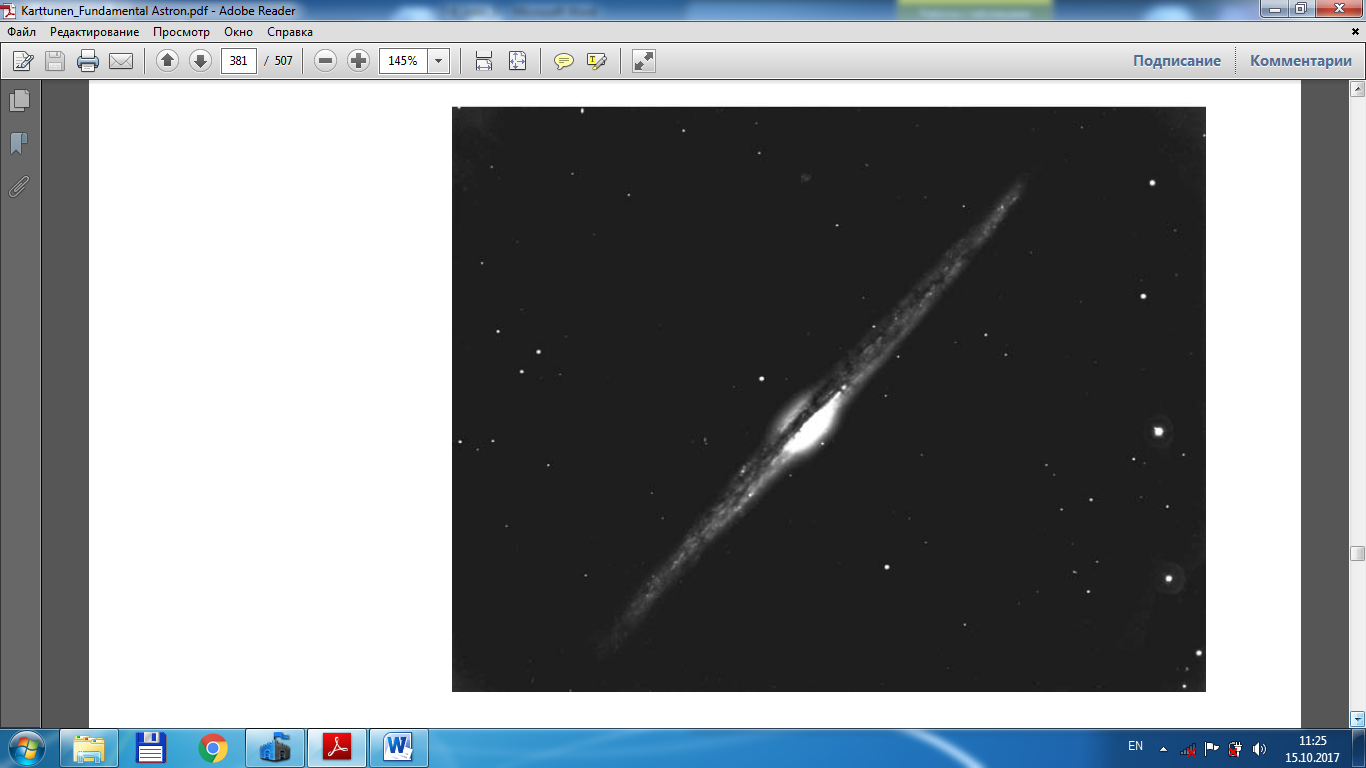Open the Окно menu
Screen dimensions: 1366x768
click(238, 32)
